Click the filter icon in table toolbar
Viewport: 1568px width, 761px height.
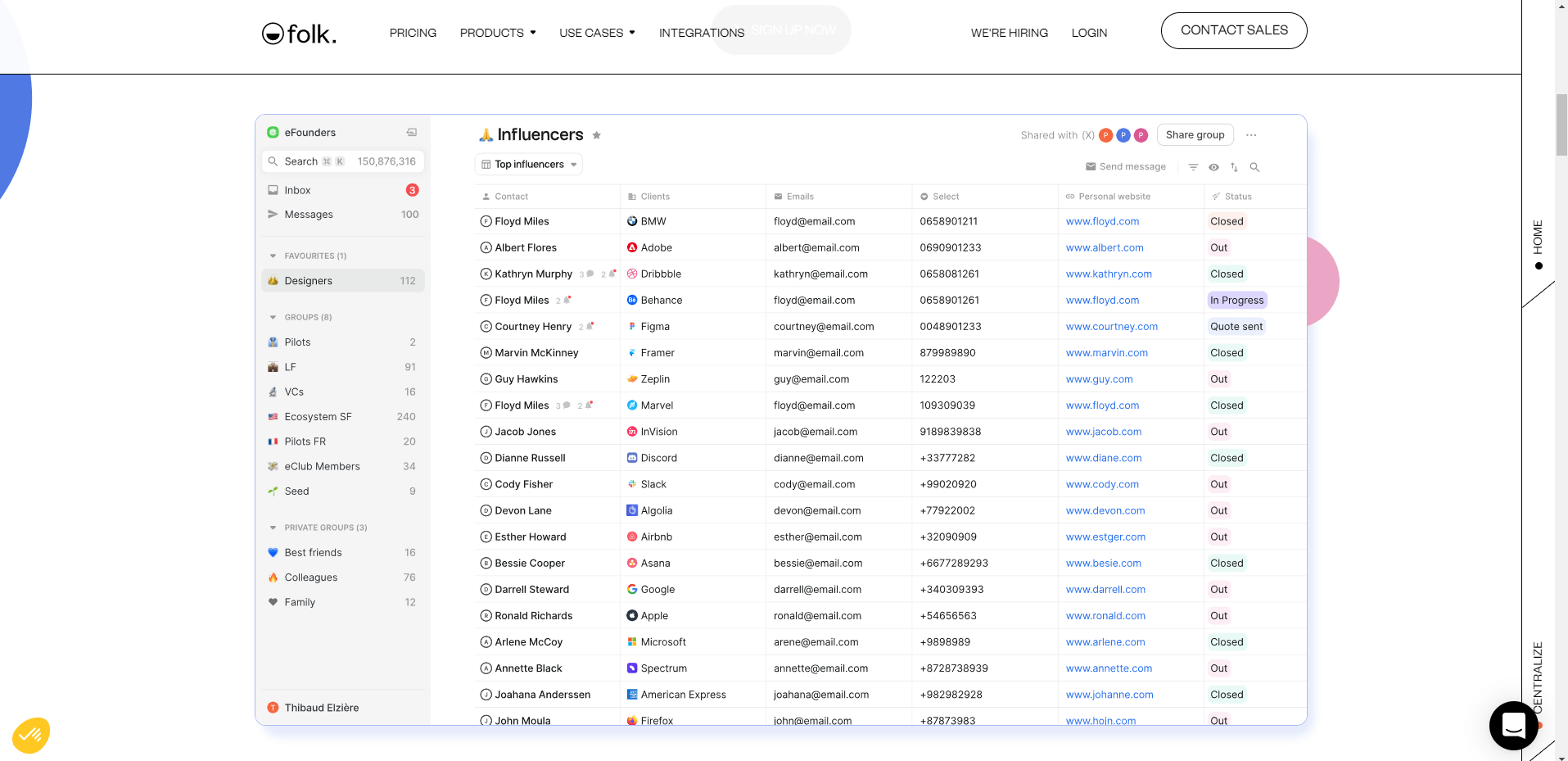click(1193, 167)
